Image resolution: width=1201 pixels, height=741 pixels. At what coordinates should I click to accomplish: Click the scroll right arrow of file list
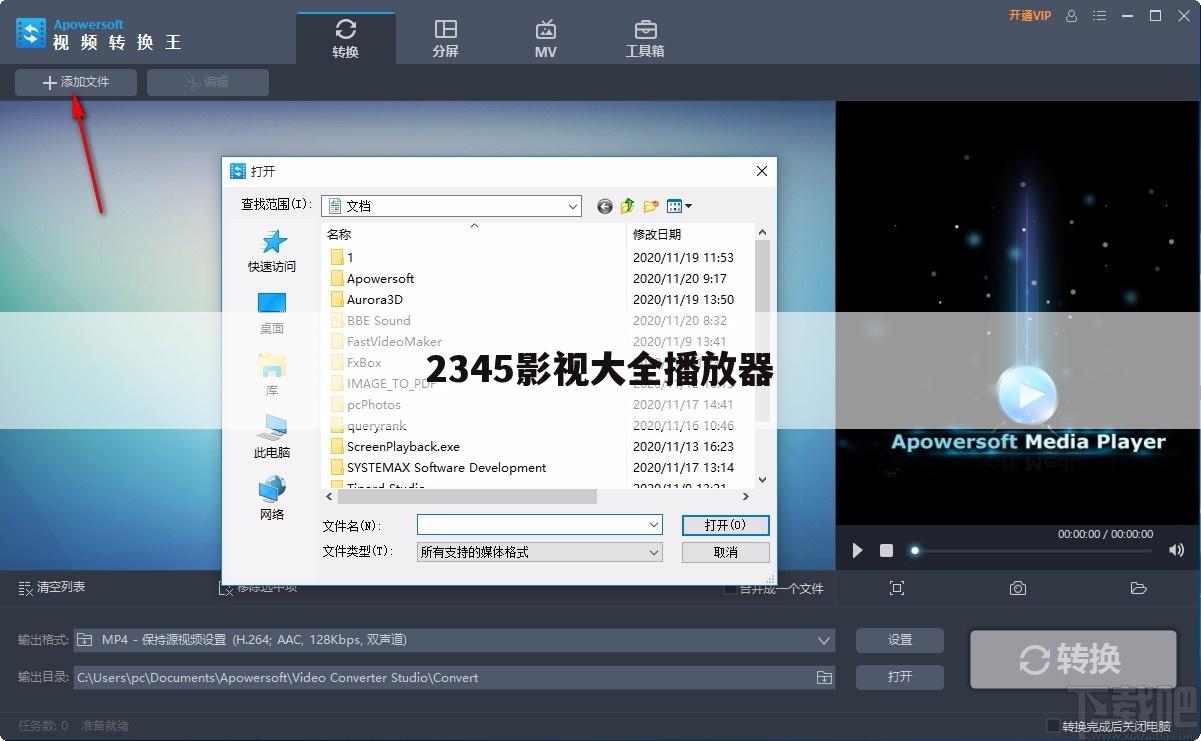click(x=746, y=497)
